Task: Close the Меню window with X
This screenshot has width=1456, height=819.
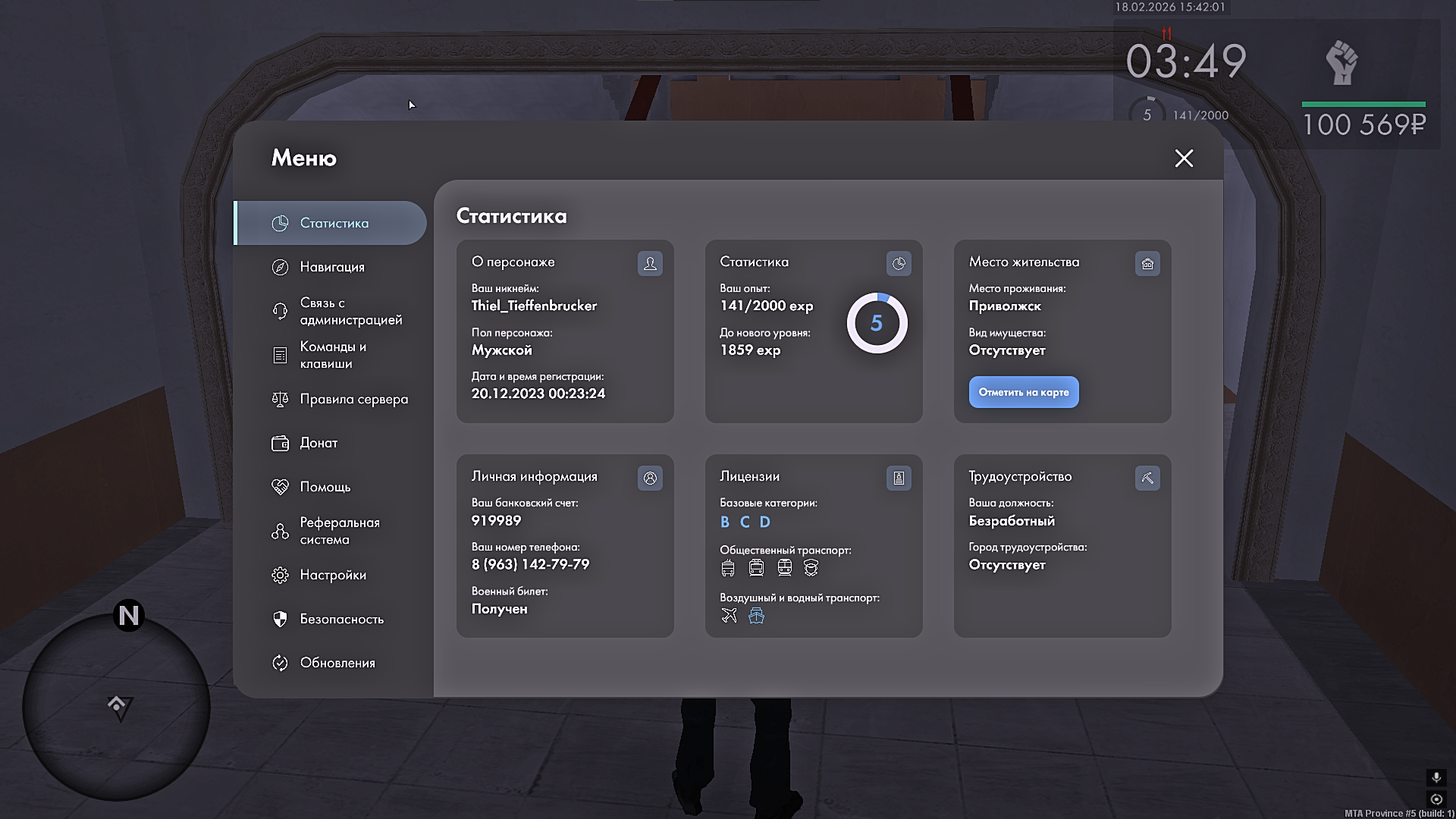Action: [1184, 158]
